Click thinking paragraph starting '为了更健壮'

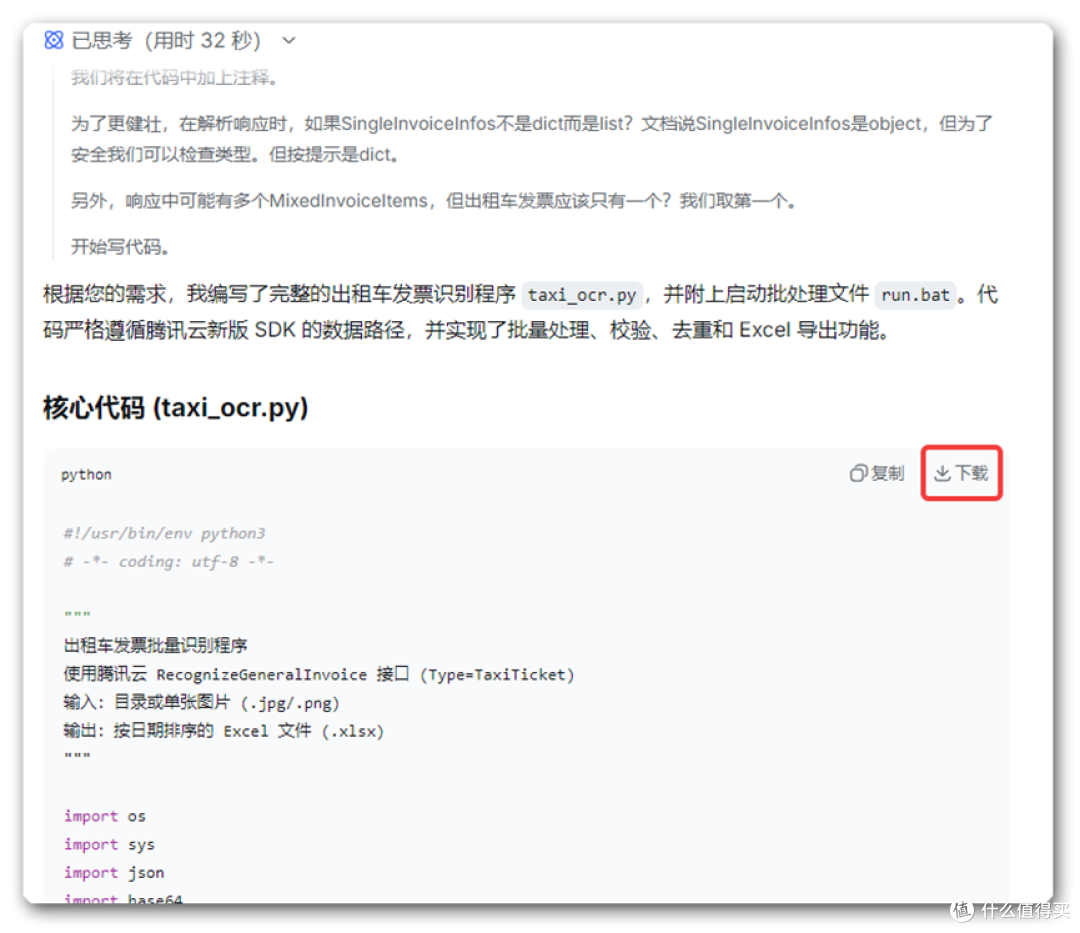532,139
